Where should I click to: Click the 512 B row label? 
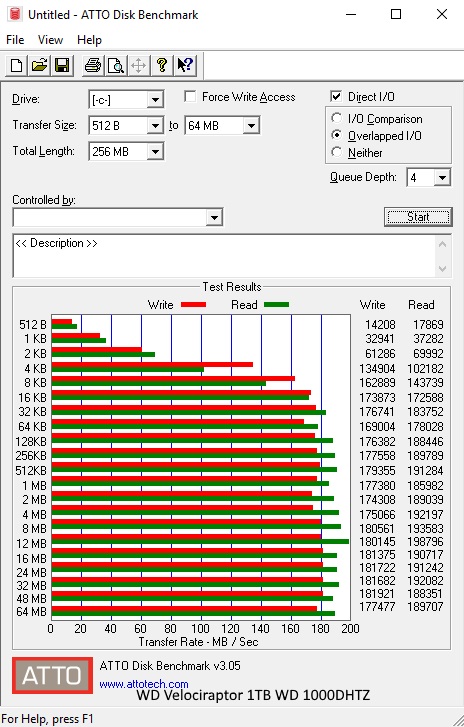click(x=32, y=325)
